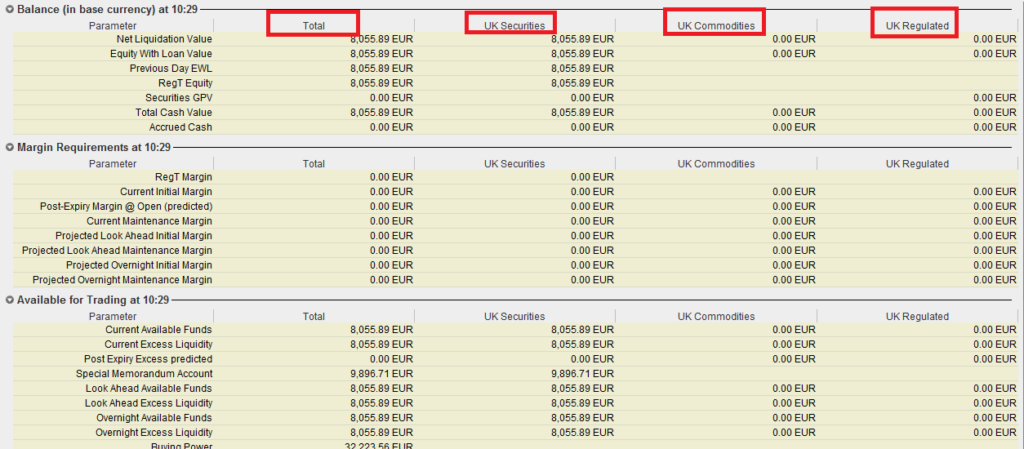Select the Overnight Excess Liquidity label
1024x449 pixels.
coord(153,433)
